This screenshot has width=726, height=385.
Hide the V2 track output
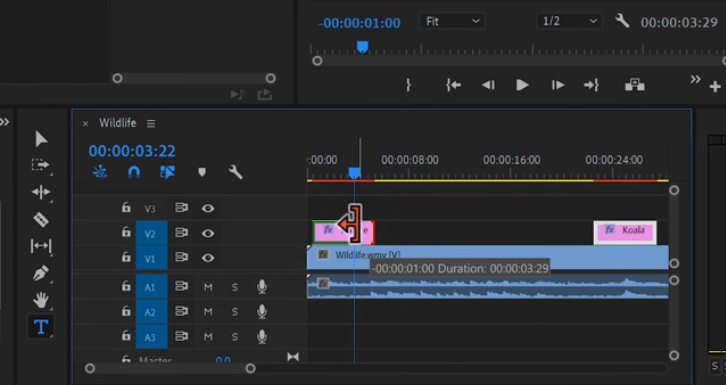point(208,233)
